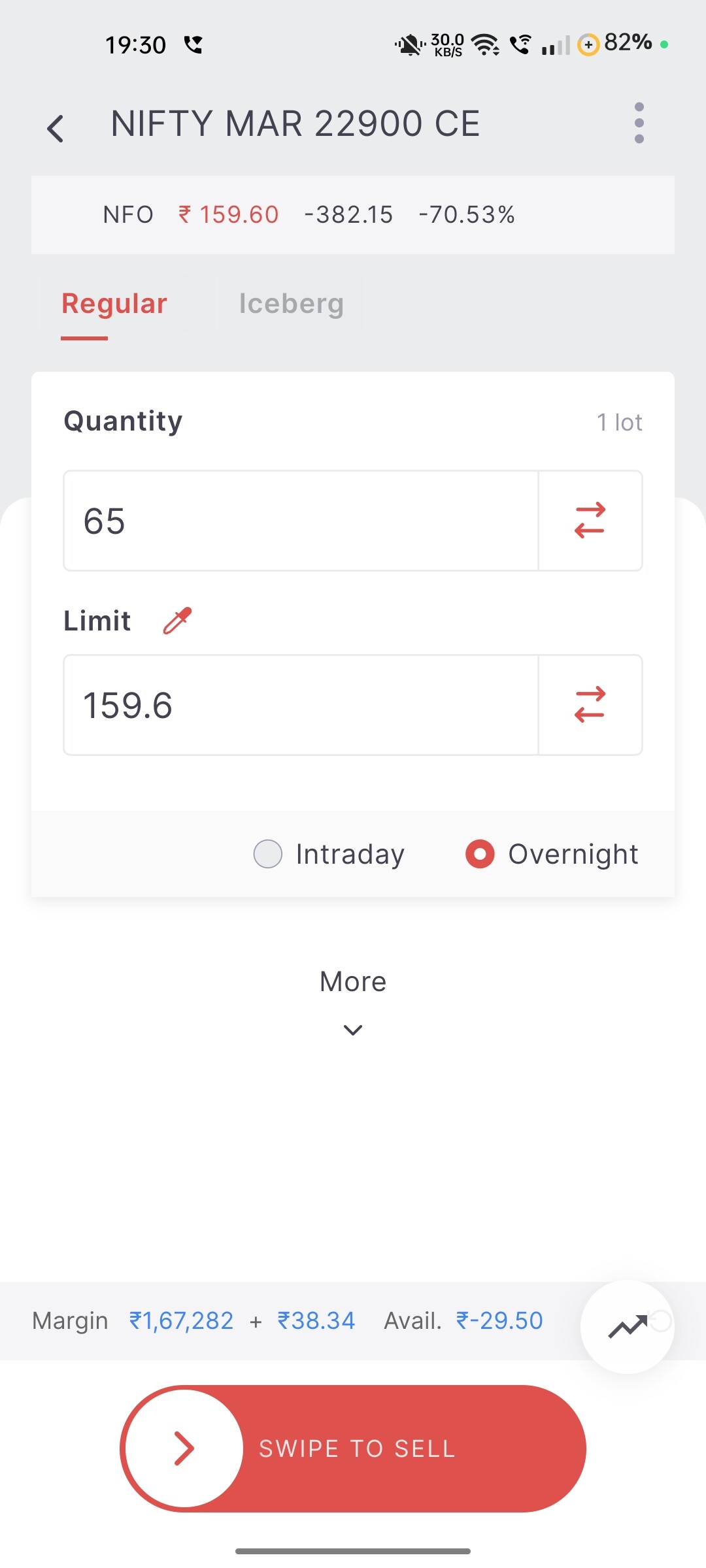Tap the available margin value ₹-29.50
Viewport: 706px width, 1568px height.
(499, 1321)
